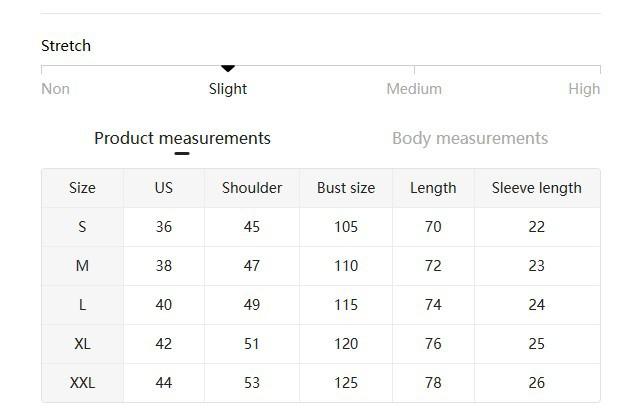Select the Slight stretch label

[x=228, y=89]
